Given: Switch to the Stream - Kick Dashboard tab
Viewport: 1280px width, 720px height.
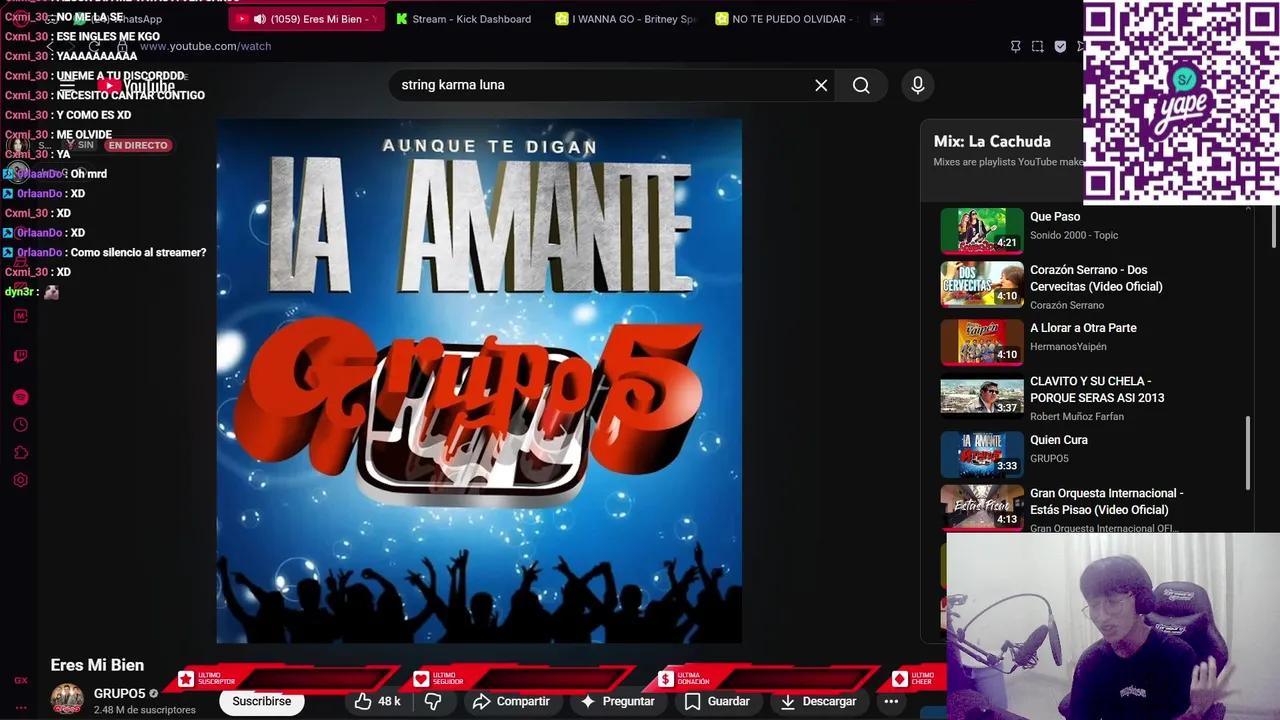Looking at the screenshot, I should pyautogui.click(x=463, y=19).
